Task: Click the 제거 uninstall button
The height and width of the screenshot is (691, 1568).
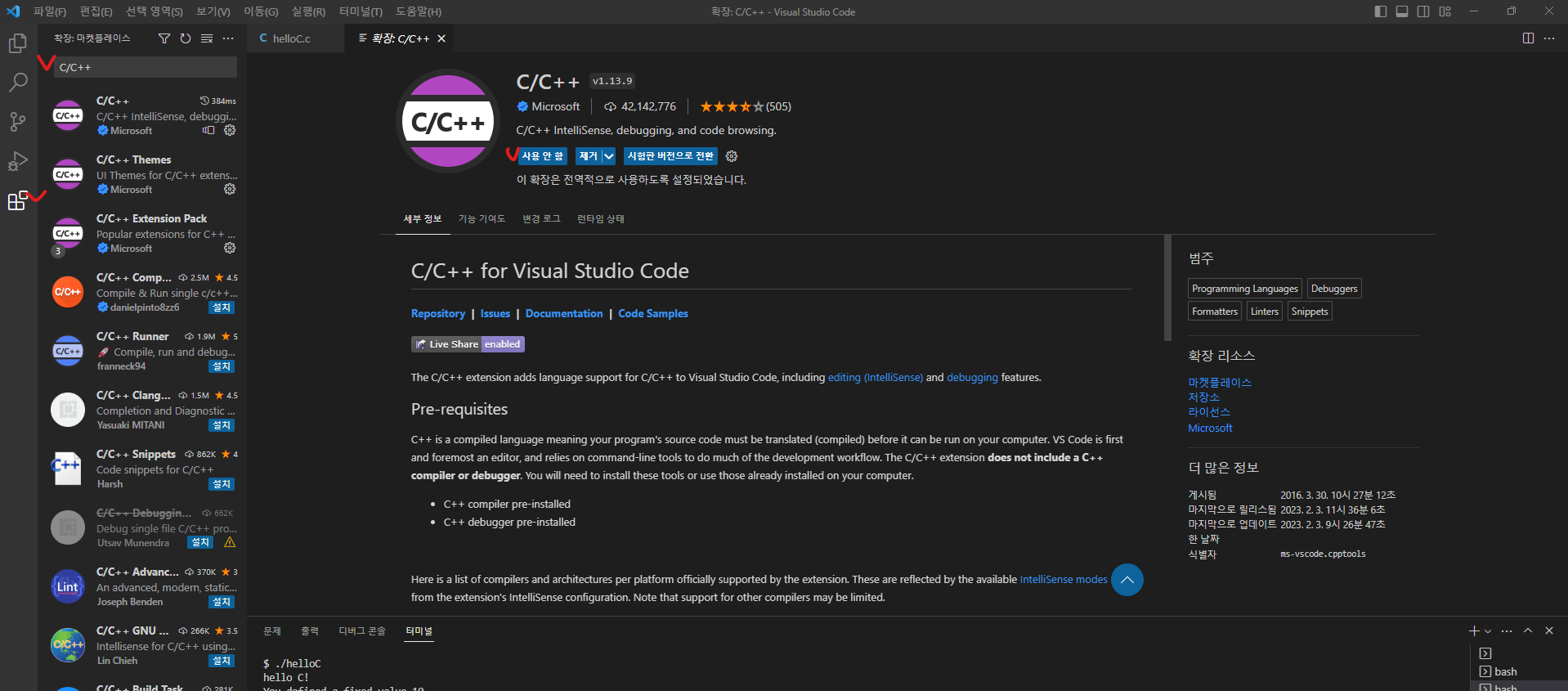Action: tap(589, 156)
